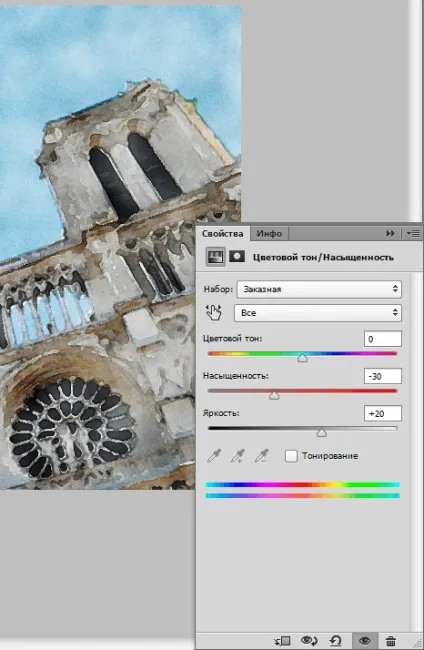
Task: Switch to the Инфо tab
Action: 269,233
